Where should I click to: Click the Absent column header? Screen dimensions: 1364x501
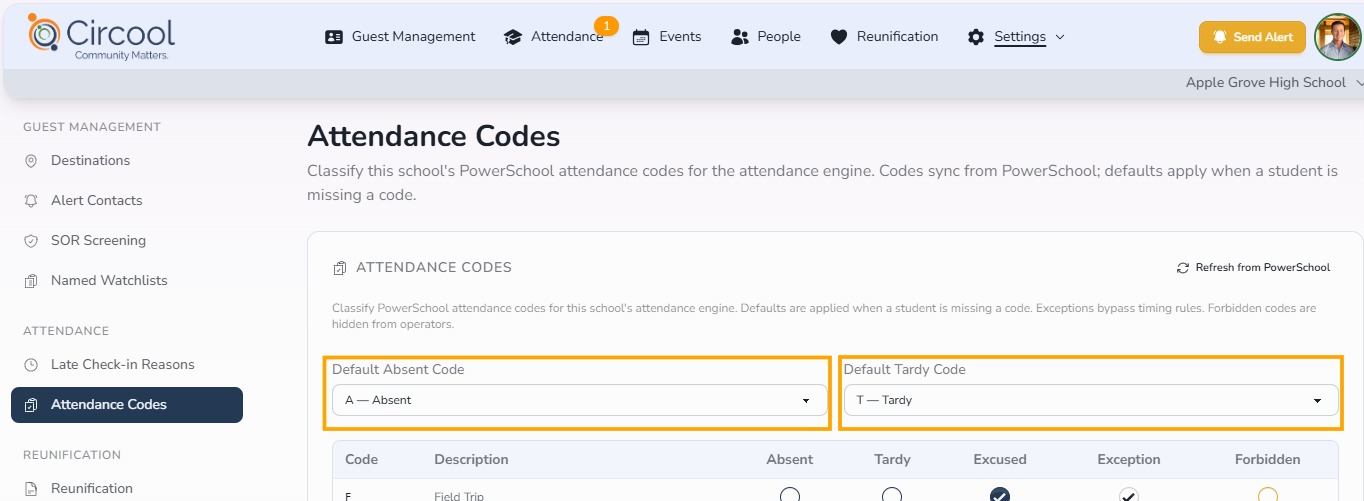(790, 460)
